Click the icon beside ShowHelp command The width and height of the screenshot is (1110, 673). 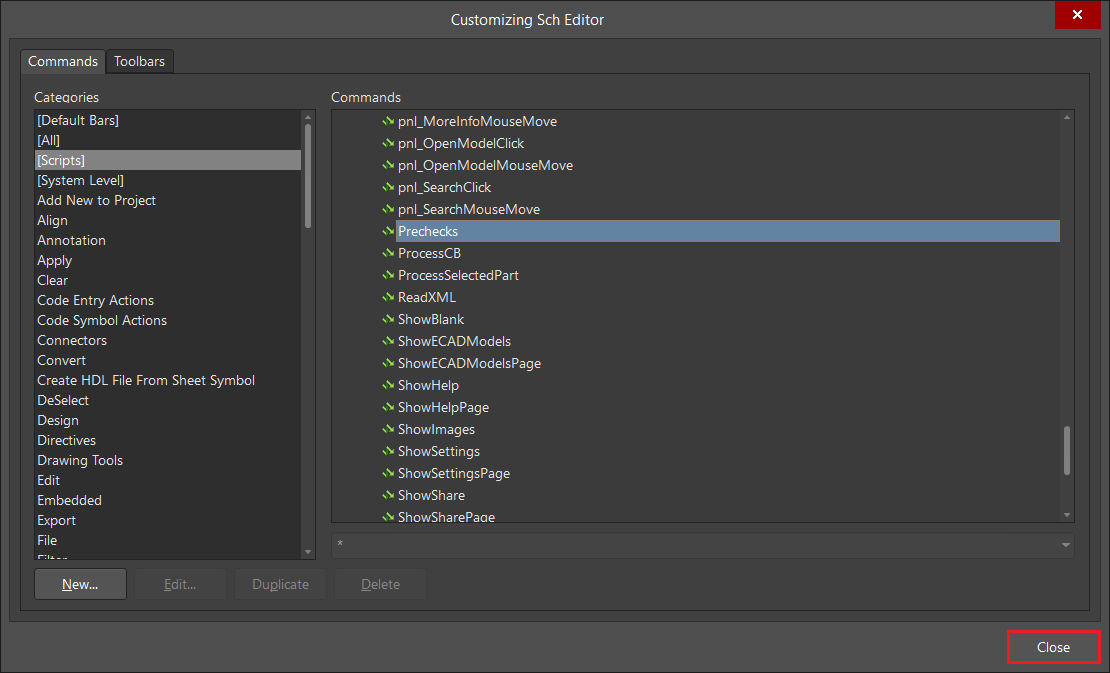click(x=388, y=385)
